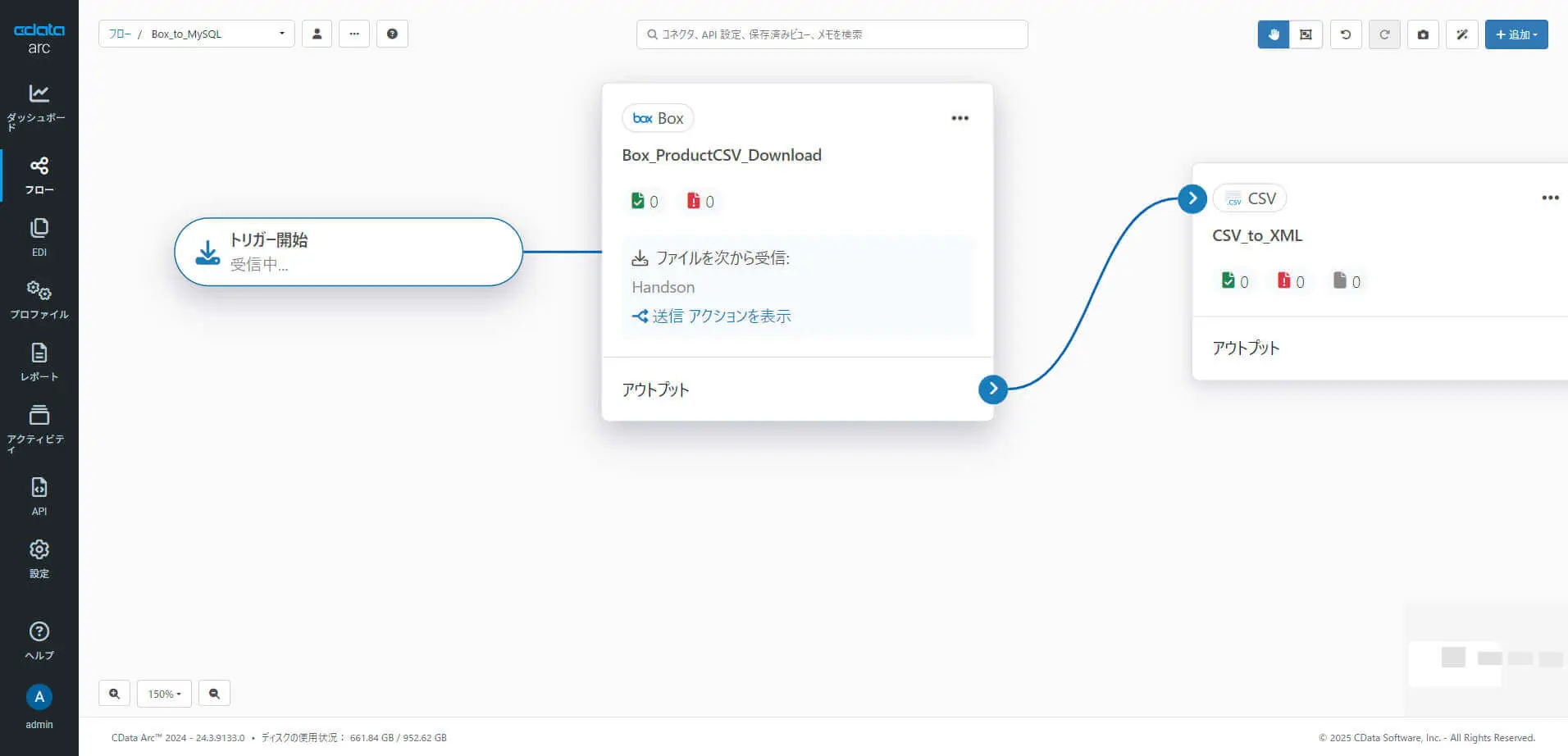Open the レポート reports page
Image resolution: width=1568 pixels, height=756 pixels.
(x=39, y=362)
